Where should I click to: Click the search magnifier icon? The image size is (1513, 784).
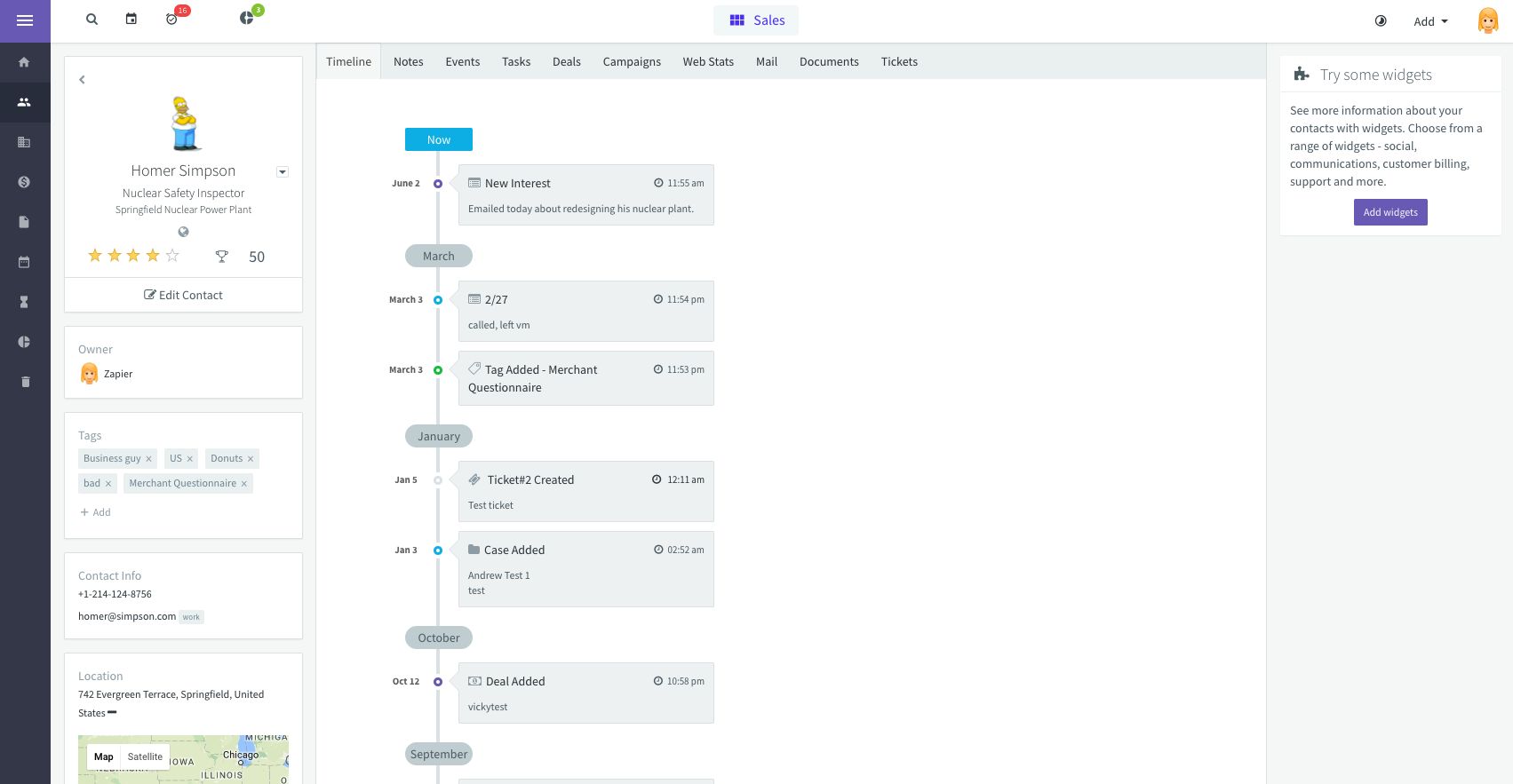click(x=92, y=20)
